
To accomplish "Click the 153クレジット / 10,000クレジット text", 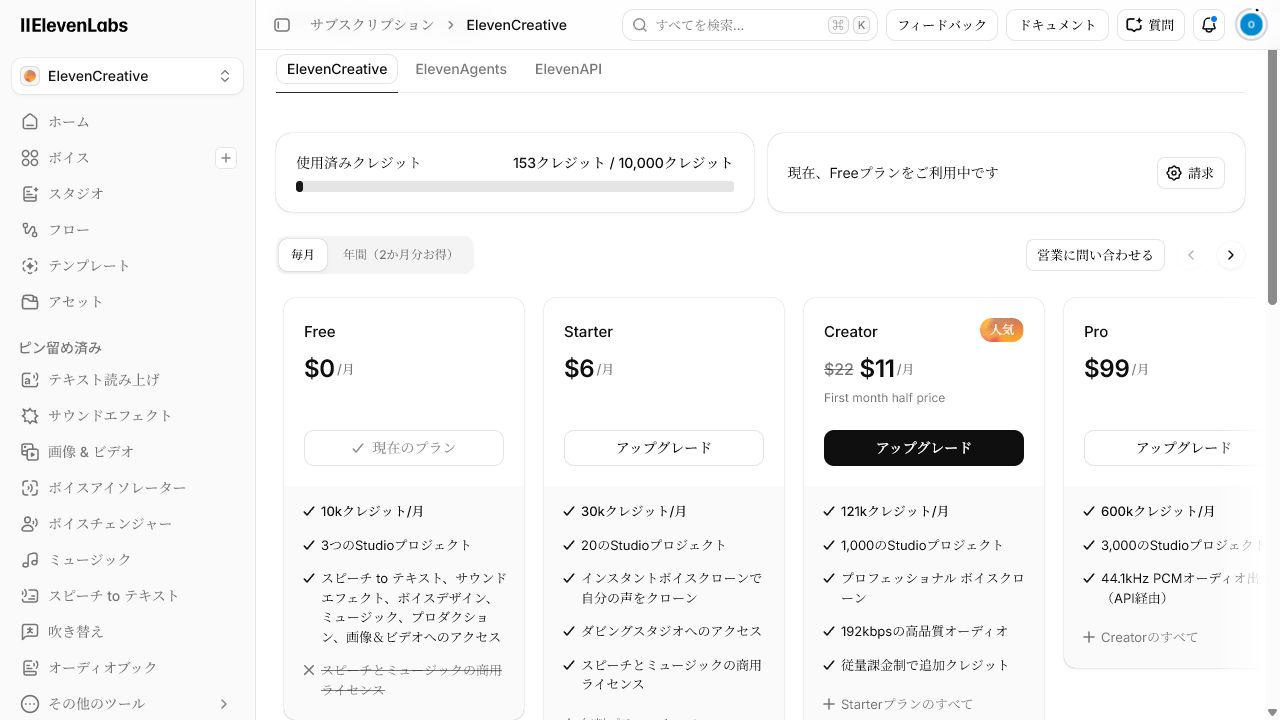I will coord(623,162).
